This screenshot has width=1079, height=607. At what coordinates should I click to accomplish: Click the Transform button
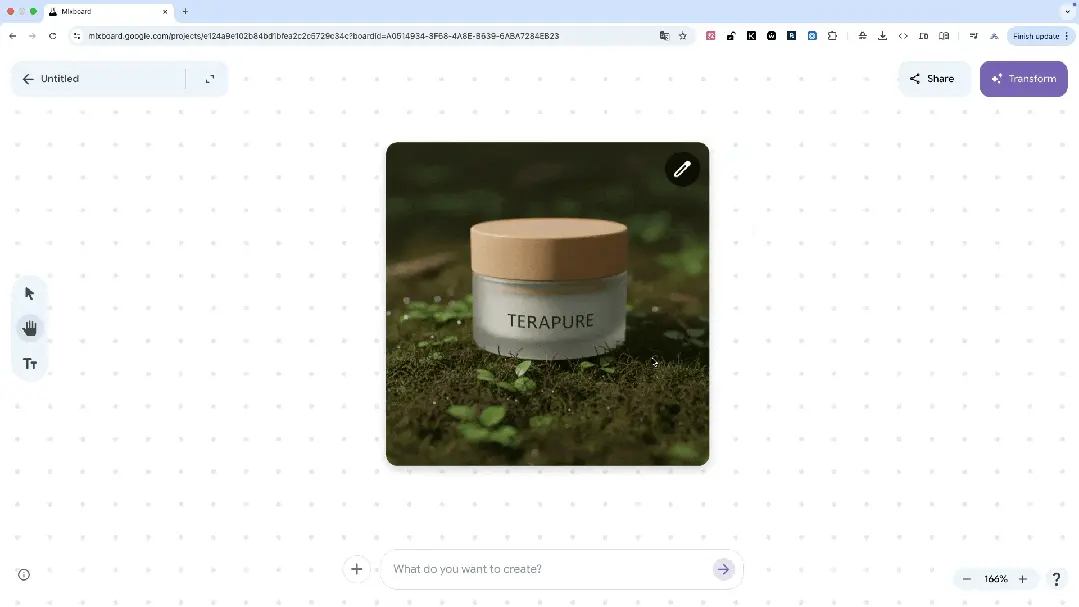1023,79
